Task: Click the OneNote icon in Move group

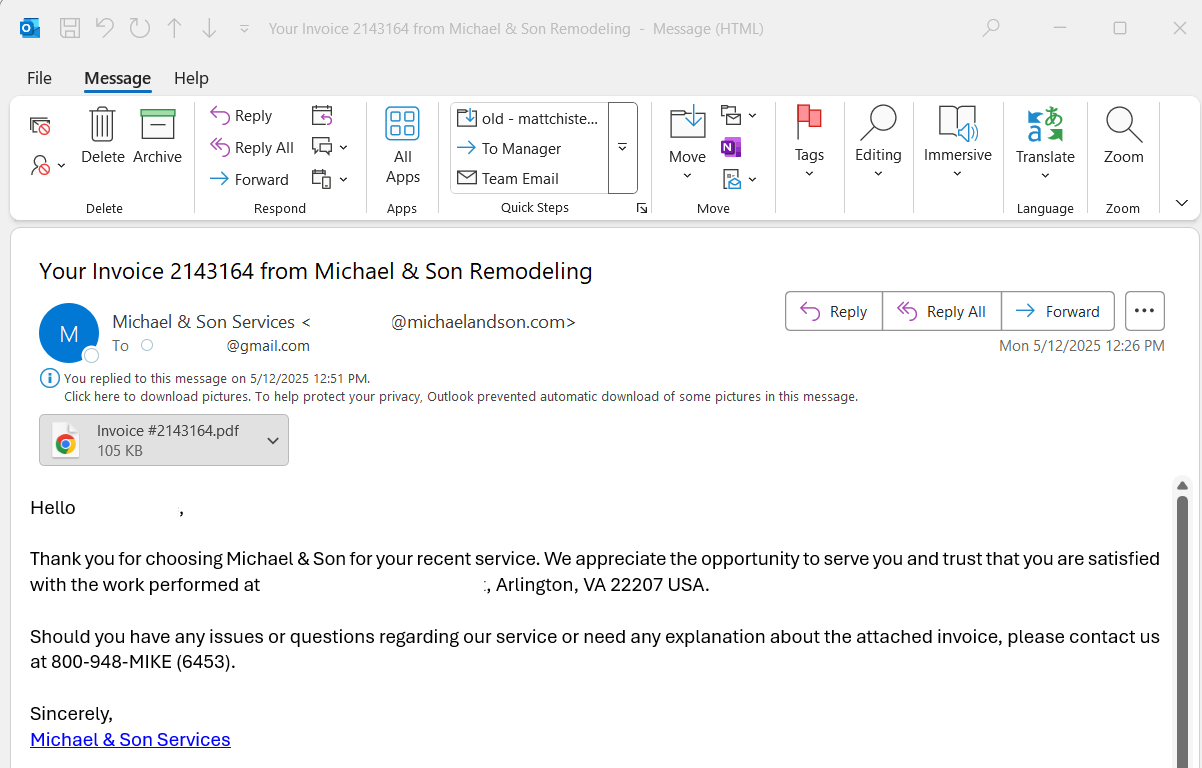Action: (731, 148)
